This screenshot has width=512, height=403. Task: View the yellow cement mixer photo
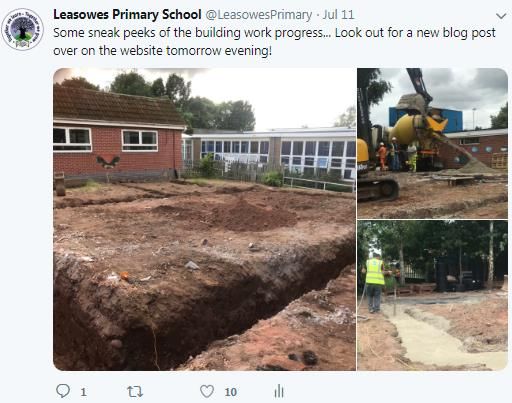[x=433, y=143]
